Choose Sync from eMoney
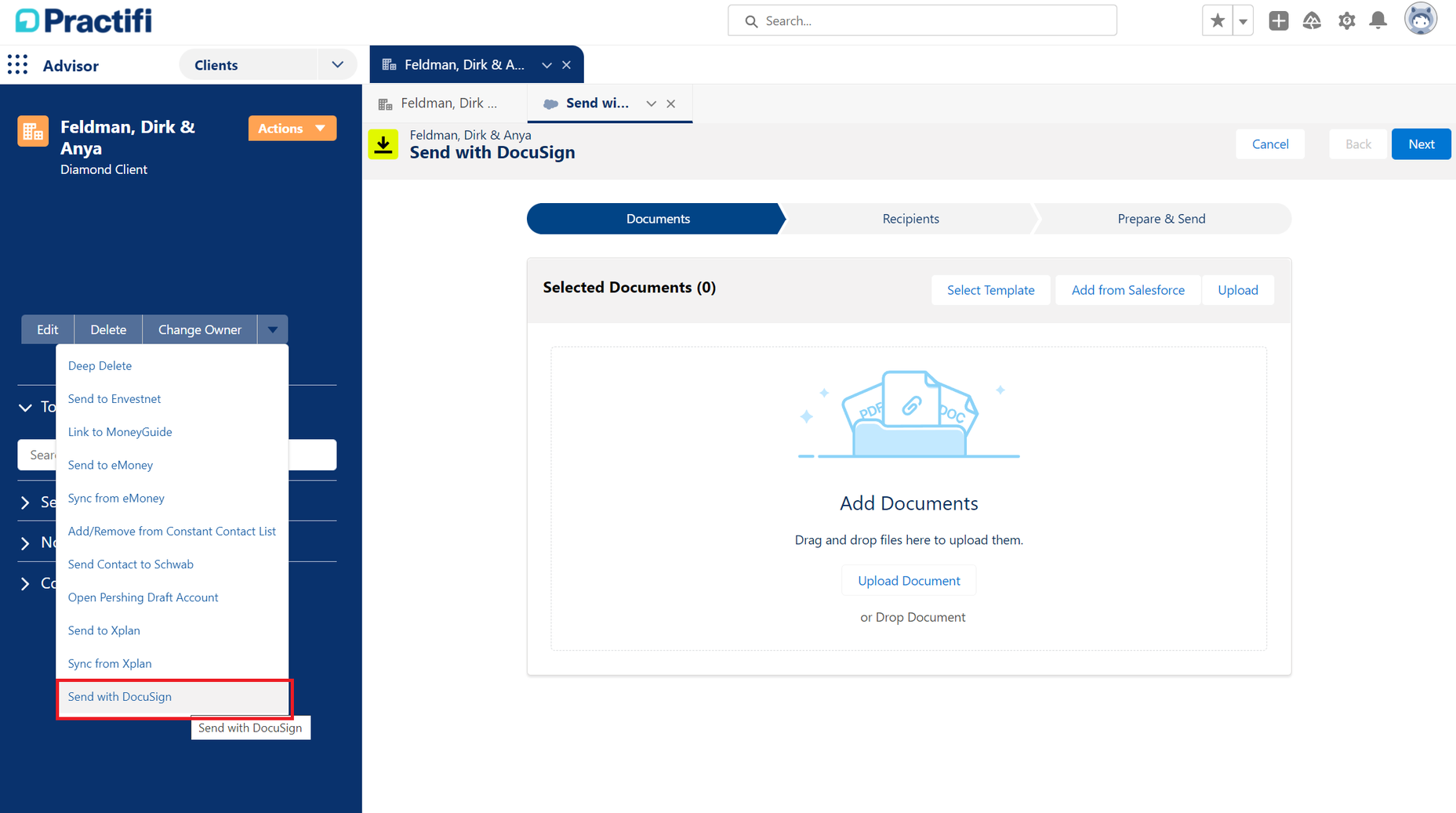1456x813 pixels. (172, 498)
